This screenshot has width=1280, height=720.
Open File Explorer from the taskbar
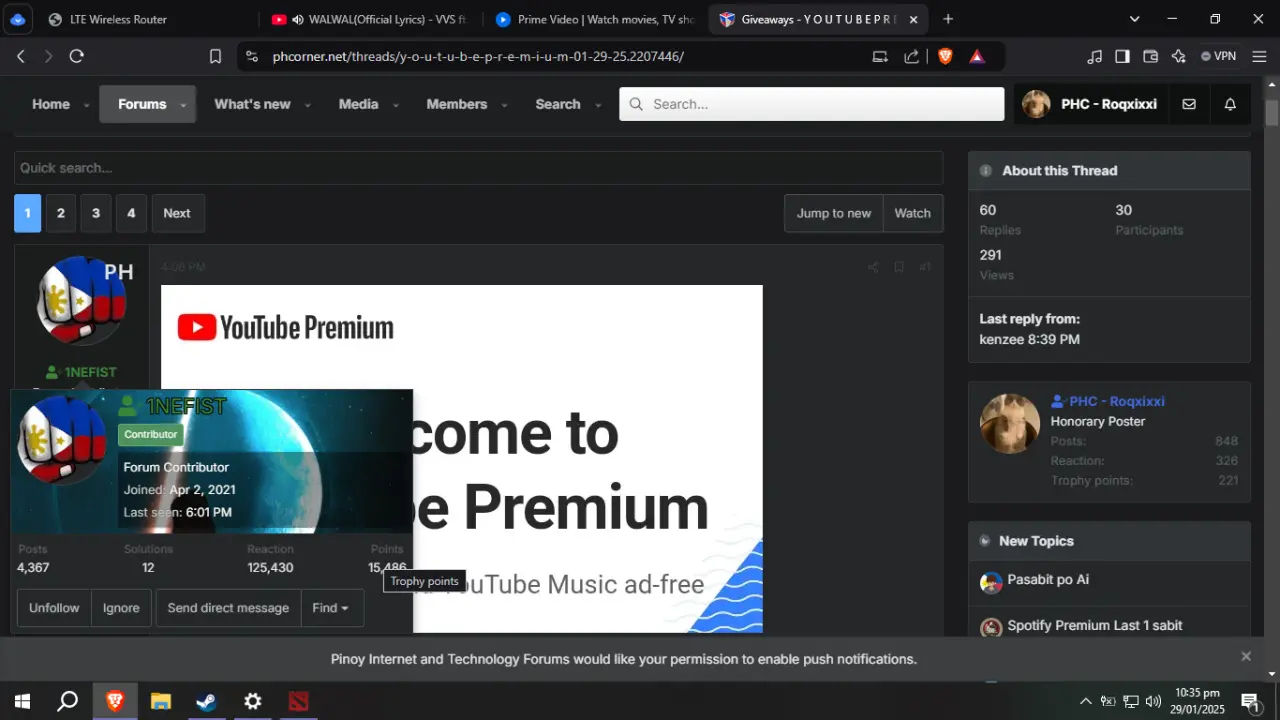[160, 701]
